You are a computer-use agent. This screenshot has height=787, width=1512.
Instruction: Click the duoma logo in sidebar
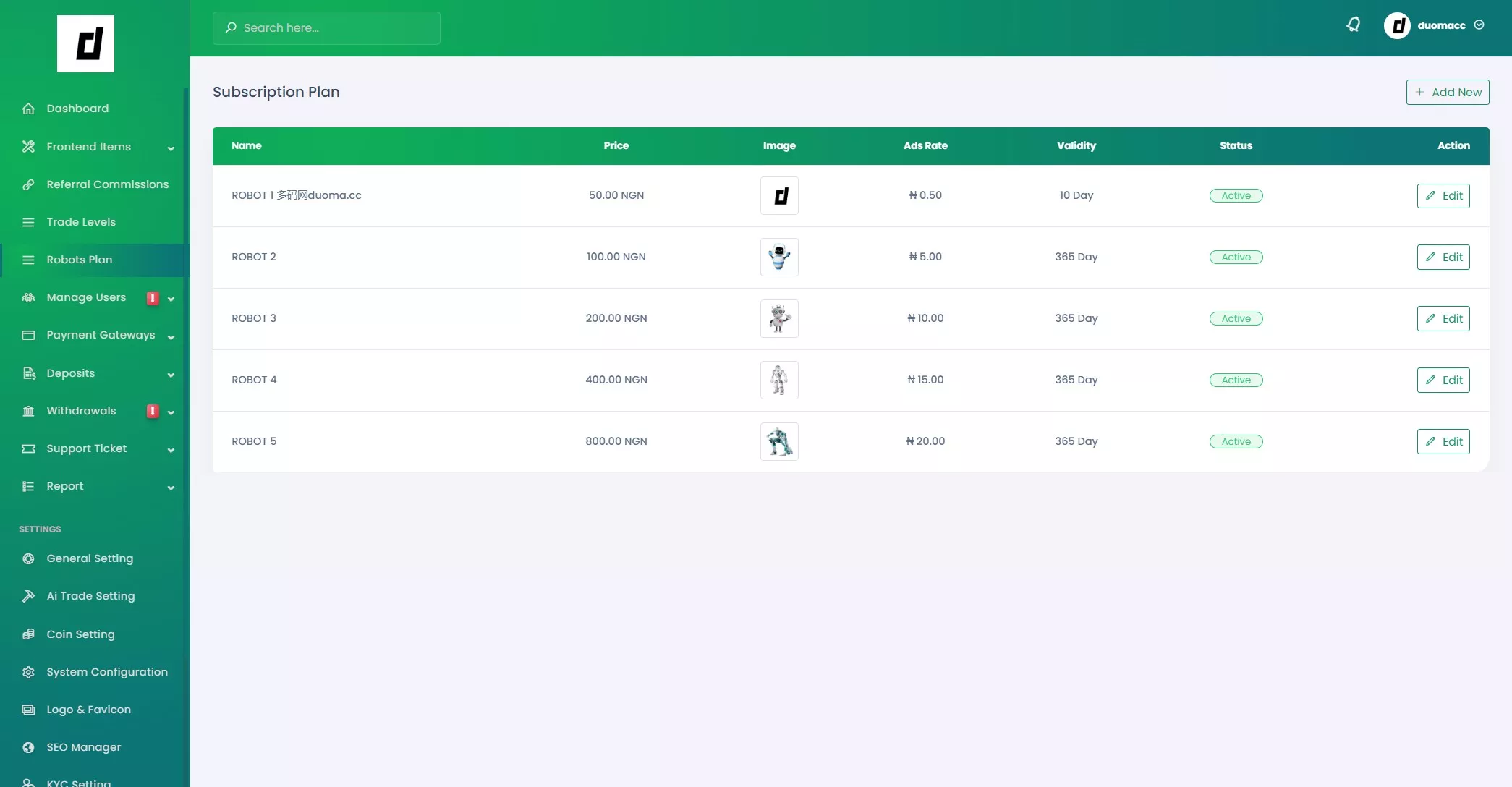coord(85,43)
